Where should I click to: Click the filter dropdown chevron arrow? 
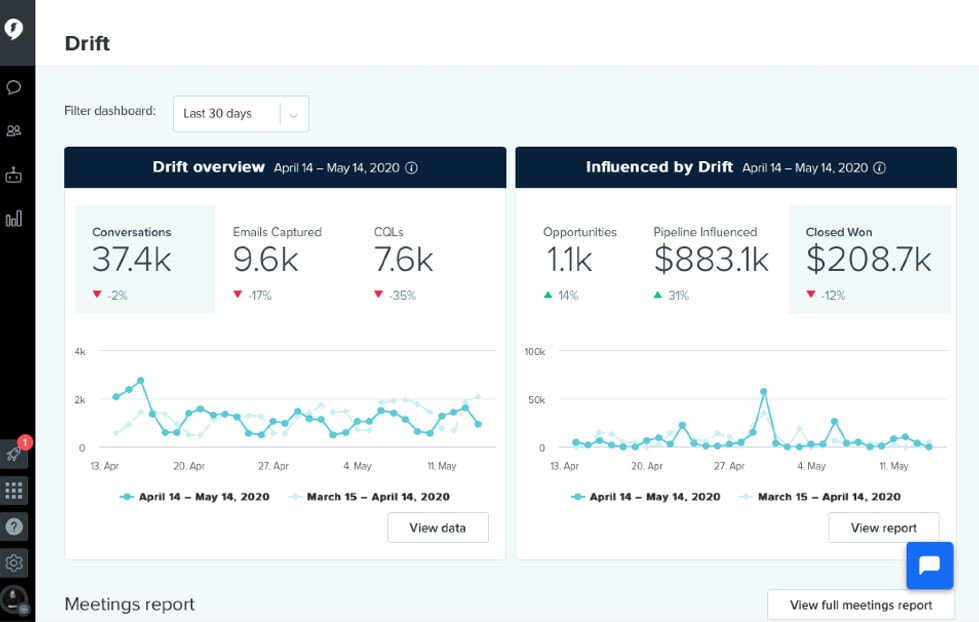coord(293,115)
